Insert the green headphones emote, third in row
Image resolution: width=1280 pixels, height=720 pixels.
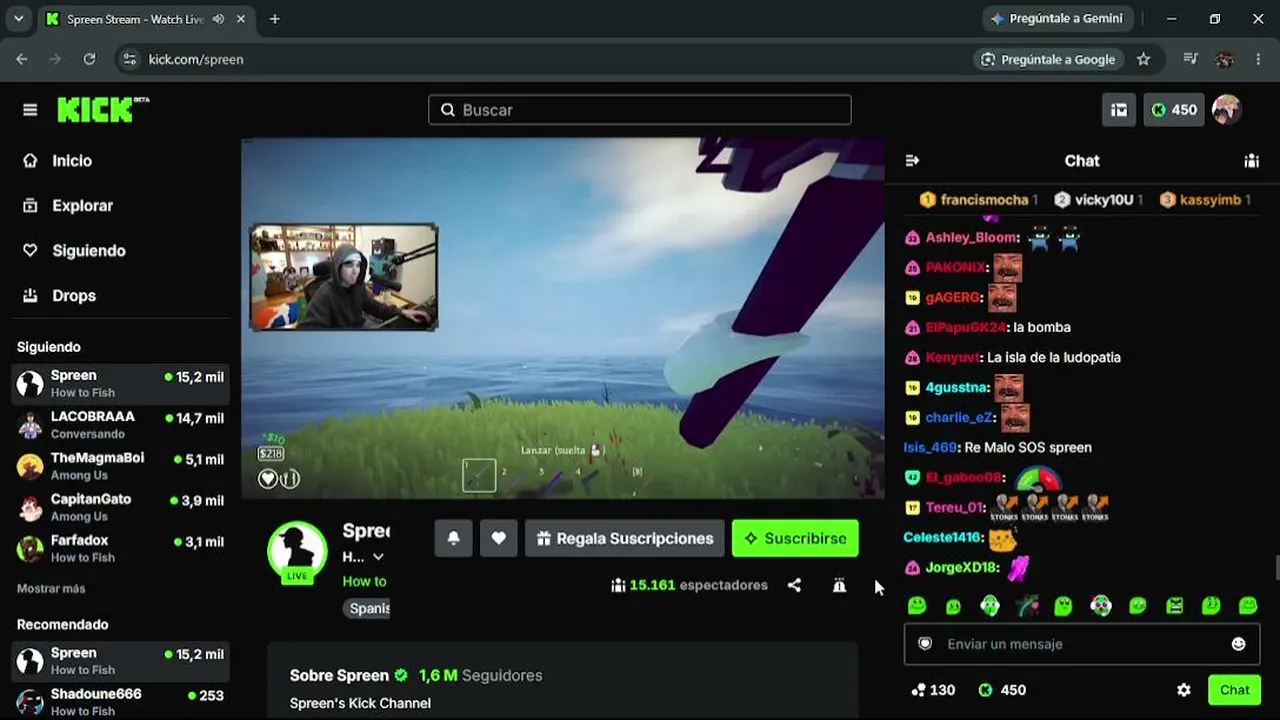pos(990,605)
